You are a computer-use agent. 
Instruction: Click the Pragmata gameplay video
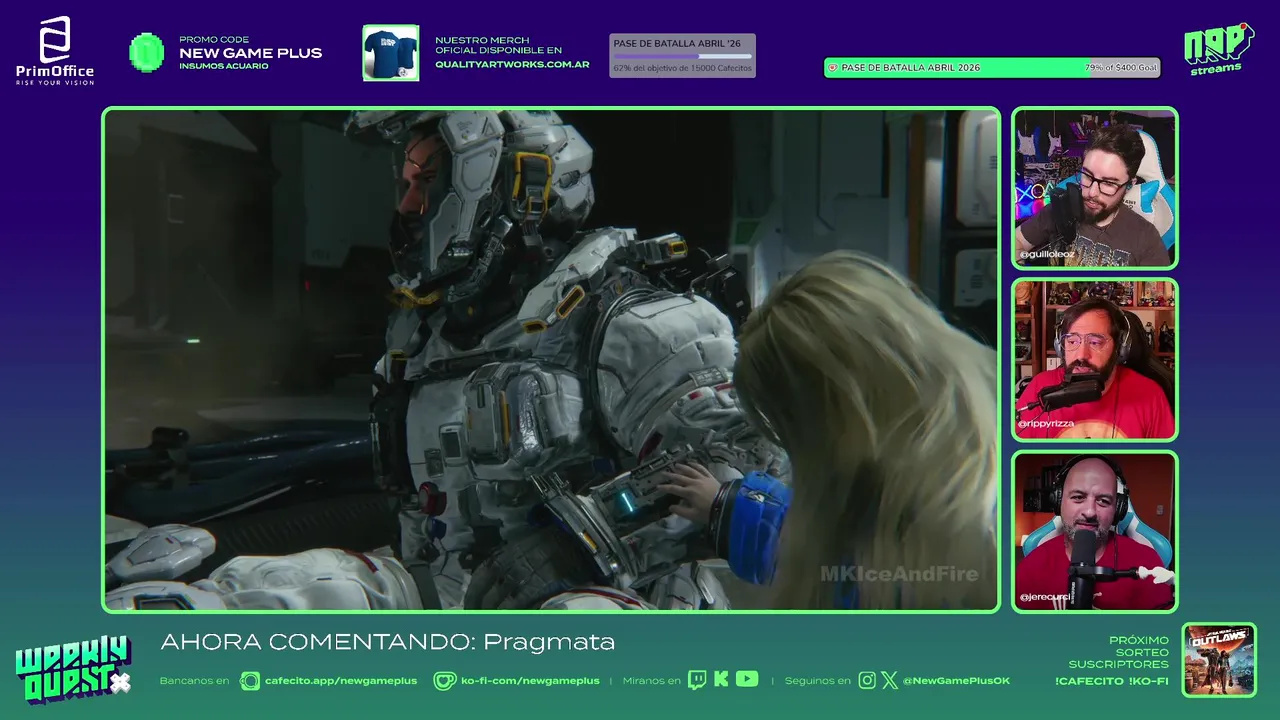pos(551,360)
